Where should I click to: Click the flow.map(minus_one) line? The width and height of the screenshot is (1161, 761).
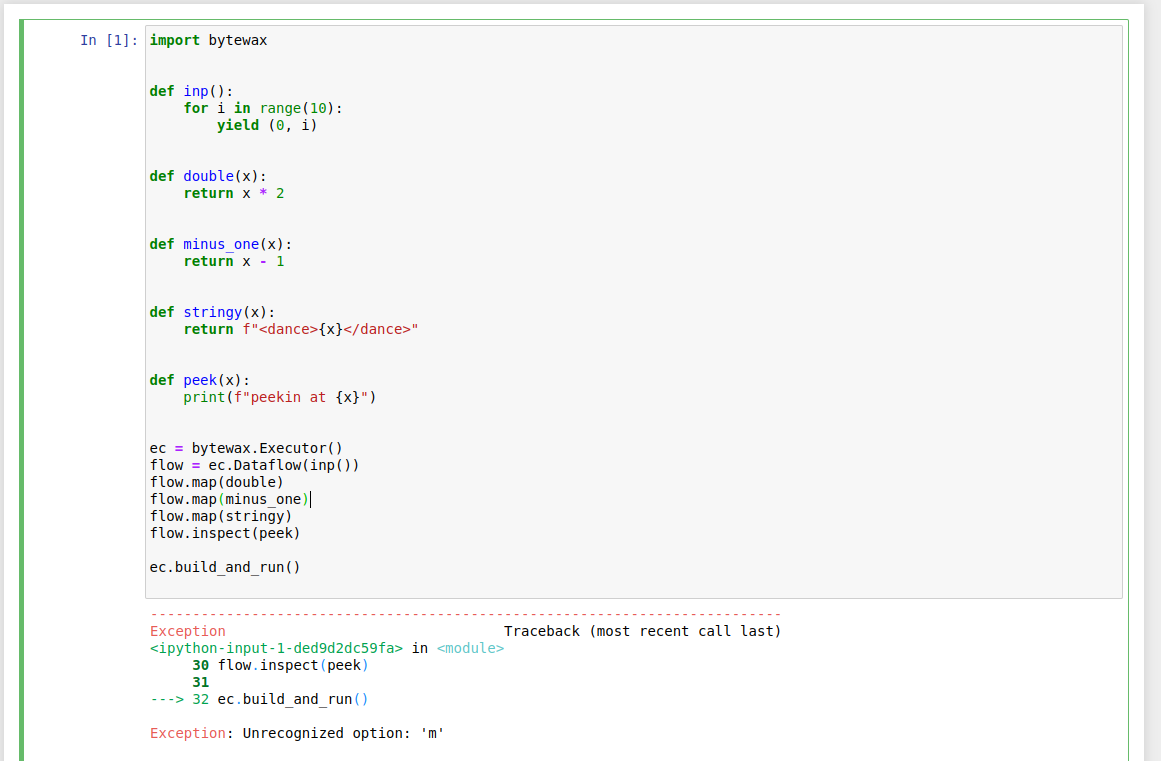coord(230,500)
